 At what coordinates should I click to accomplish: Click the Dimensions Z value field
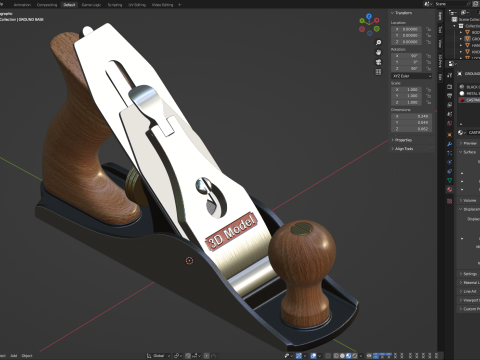point(412,129)
